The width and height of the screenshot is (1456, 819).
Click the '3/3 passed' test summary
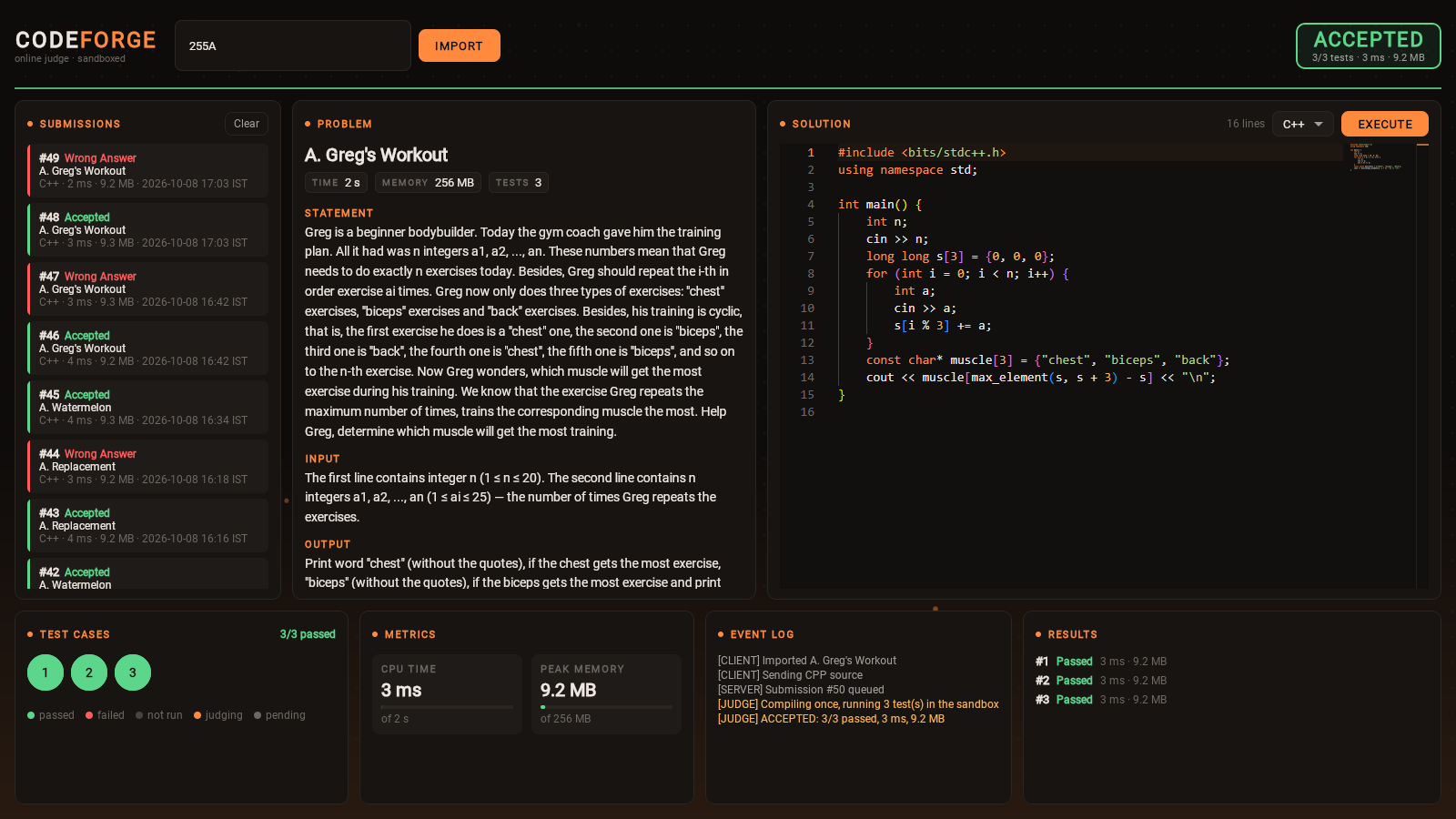[308, 634]
